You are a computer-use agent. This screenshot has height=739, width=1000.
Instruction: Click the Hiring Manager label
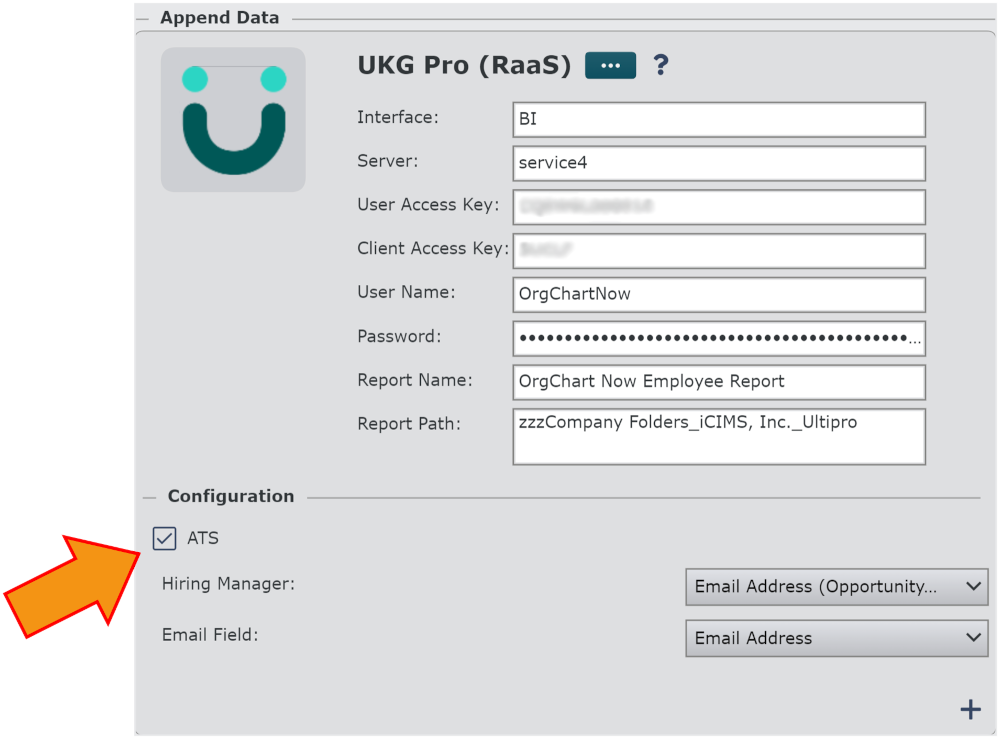pos(228,584)
